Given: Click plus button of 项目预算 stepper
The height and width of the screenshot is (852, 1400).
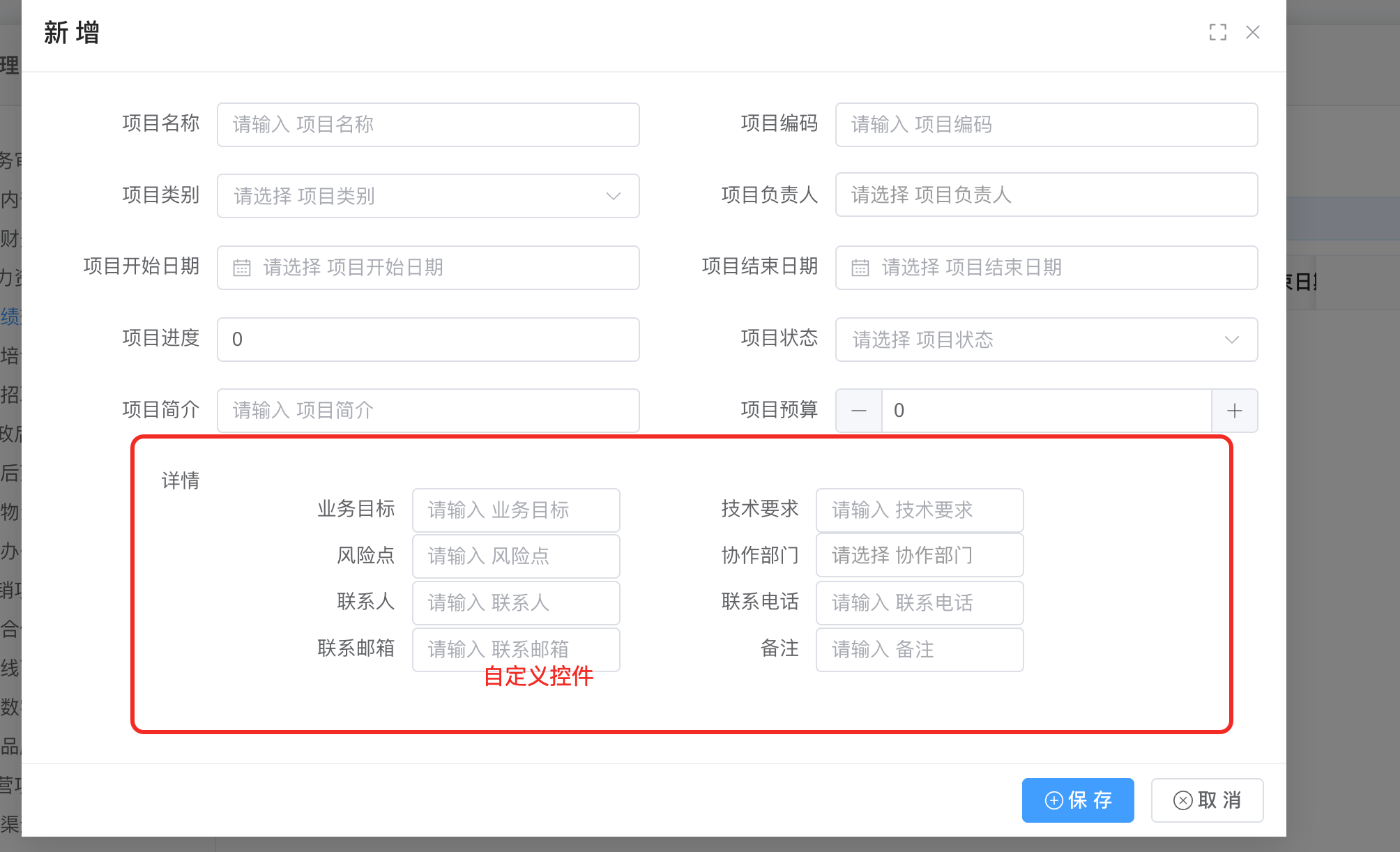Looking at the screenshot, I should pos(1234,411).
